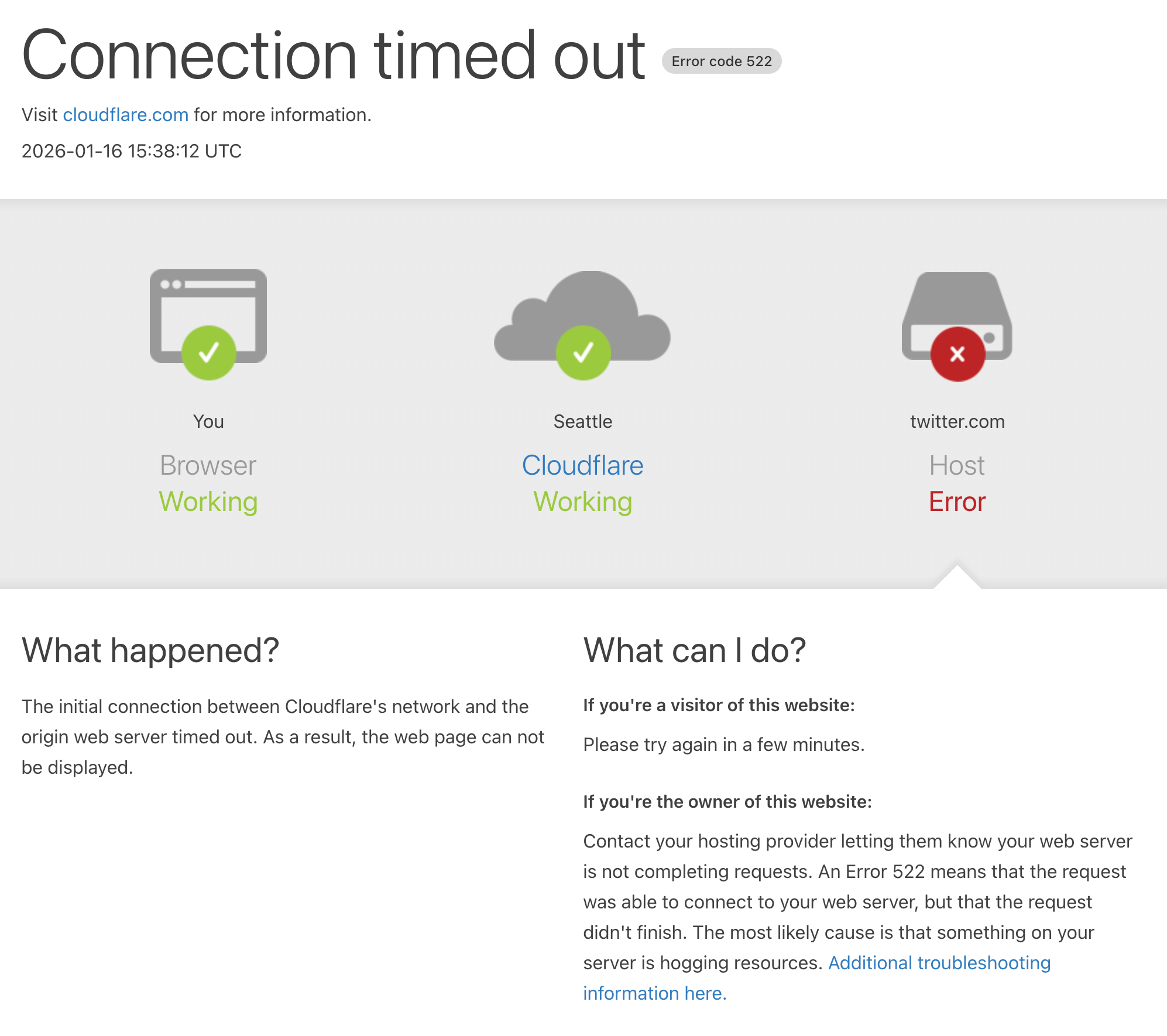Image resolution: width=1167 pixels, height=1036 pixels.
Task: Click the UTC timestamp text
Action: coord(132,151)
